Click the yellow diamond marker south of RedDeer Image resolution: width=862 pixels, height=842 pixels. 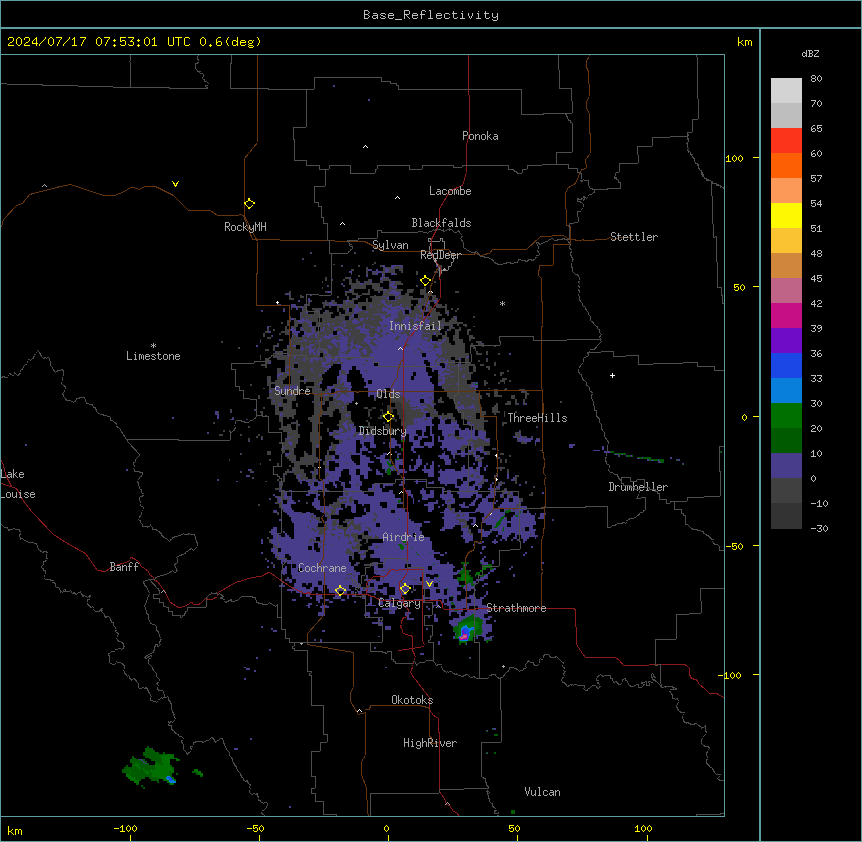426,281
